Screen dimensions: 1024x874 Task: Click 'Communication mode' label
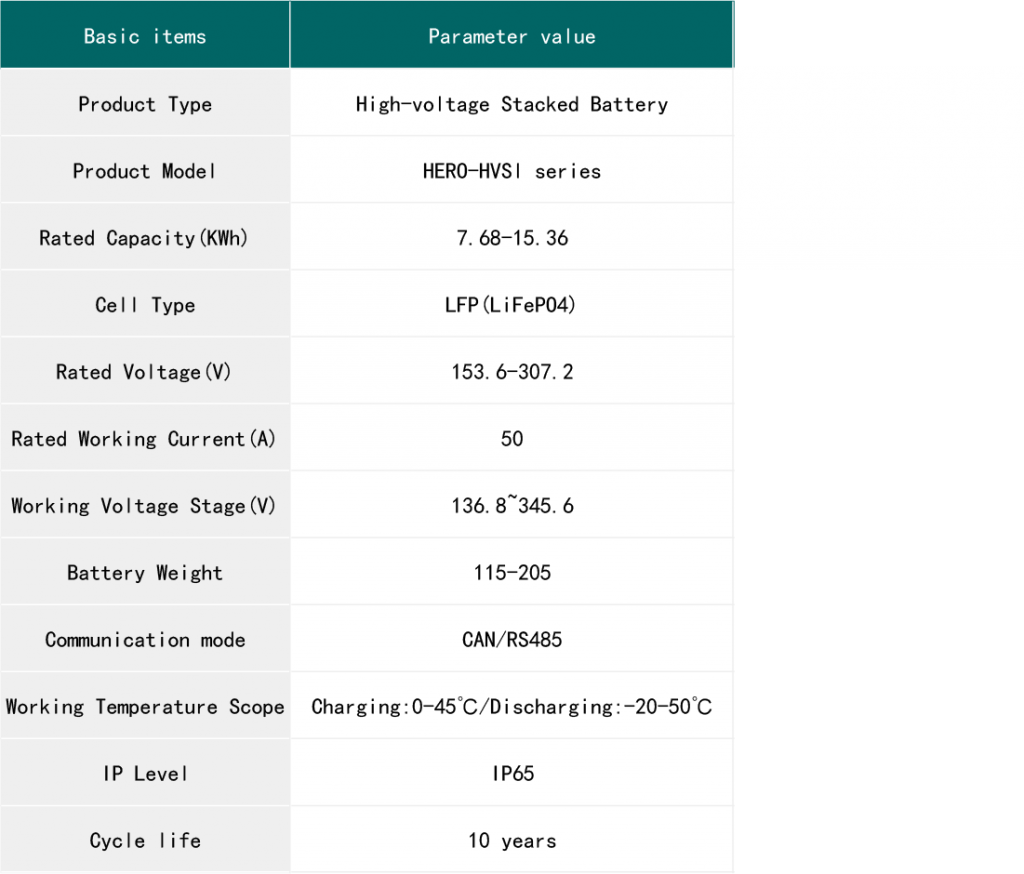(145, 639)
